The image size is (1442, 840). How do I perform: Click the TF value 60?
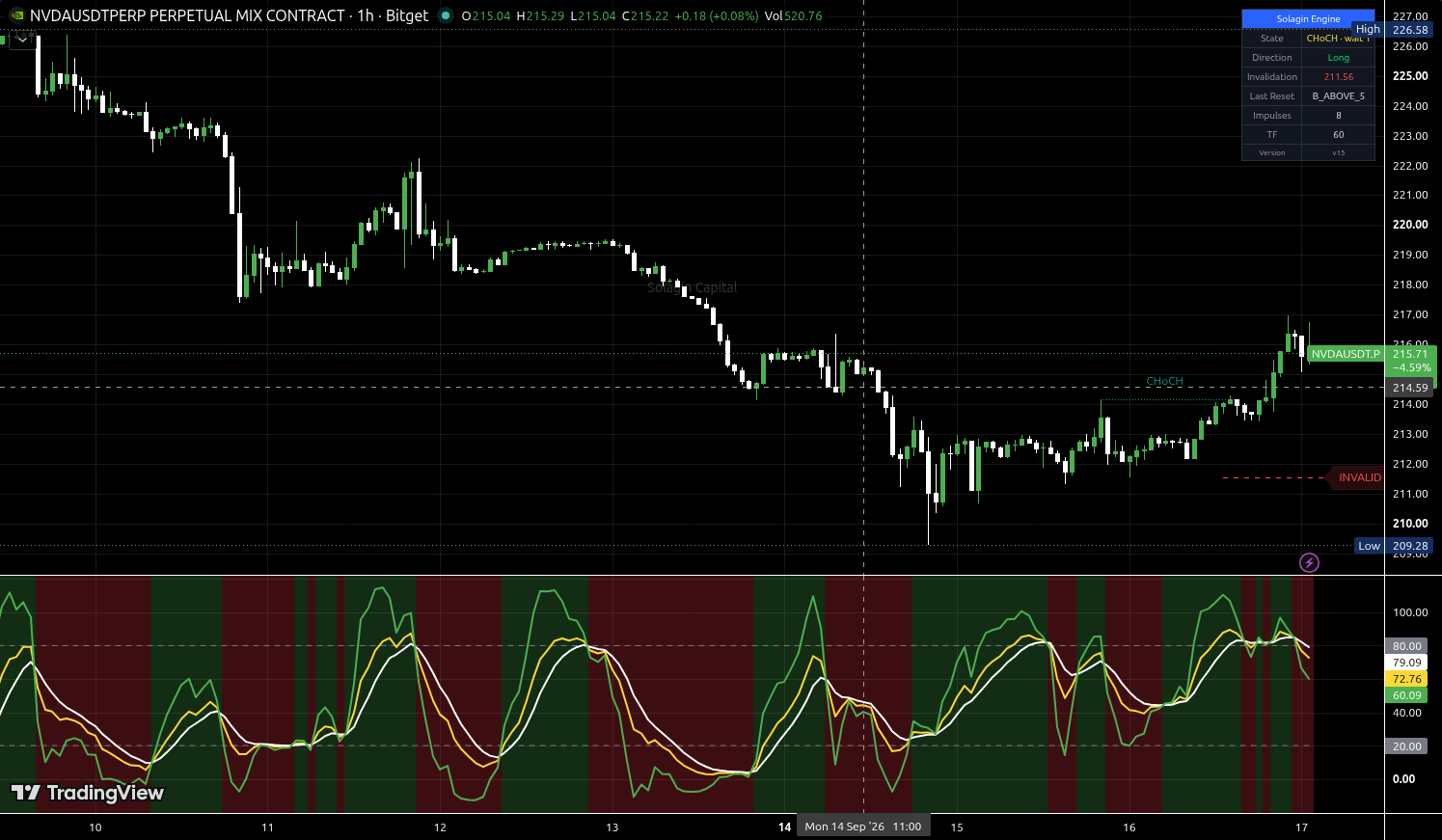(x=1338, y=135)
